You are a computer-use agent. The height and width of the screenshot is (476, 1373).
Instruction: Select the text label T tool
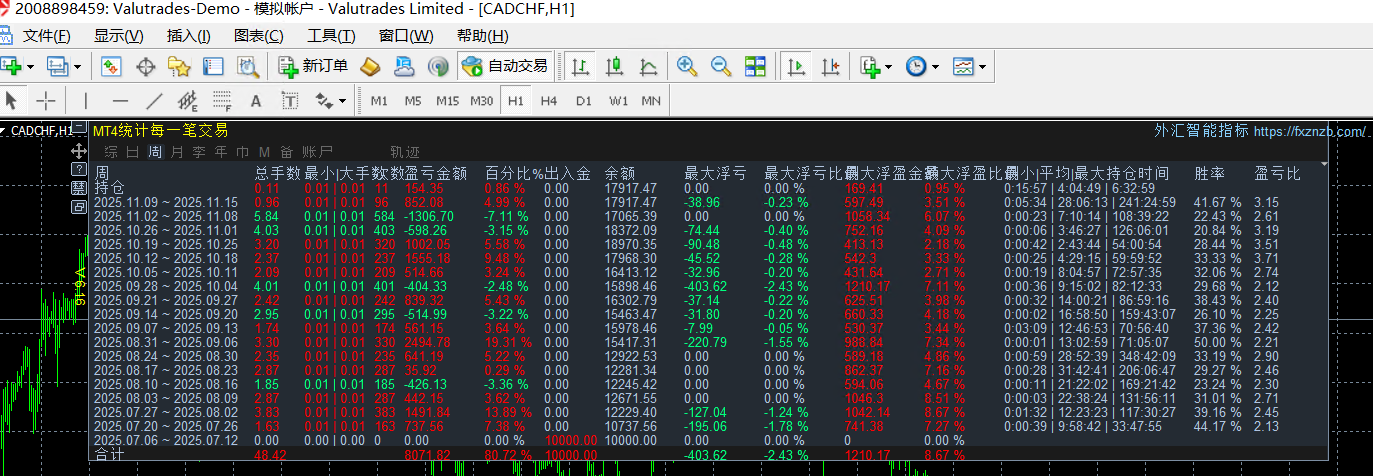[290, 100]
